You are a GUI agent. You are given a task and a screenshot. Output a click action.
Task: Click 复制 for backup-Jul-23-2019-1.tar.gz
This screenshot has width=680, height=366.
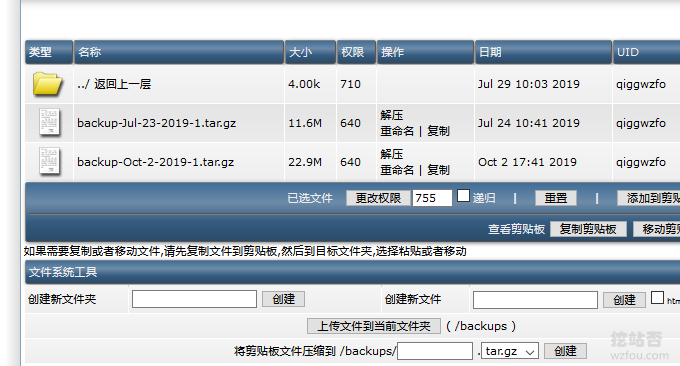pos(438,131)
